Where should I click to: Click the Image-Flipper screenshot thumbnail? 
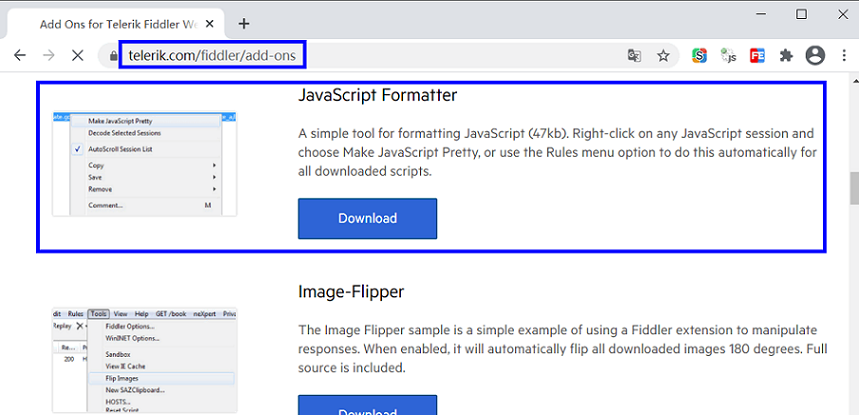[145, 360]
